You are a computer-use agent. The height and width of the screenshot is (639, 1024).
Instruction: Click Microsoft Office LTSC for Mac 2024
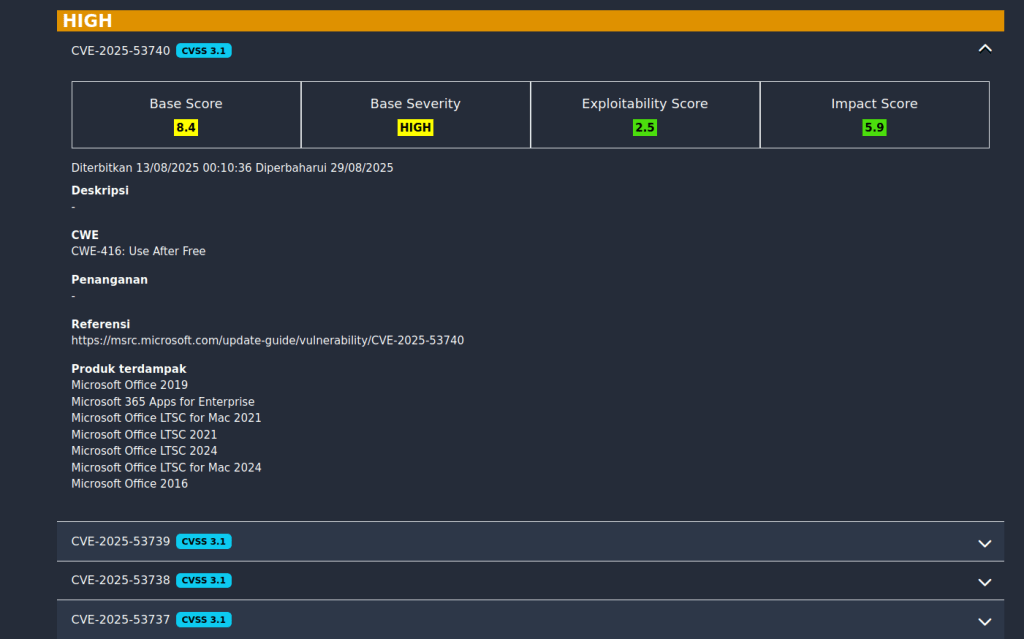(x=166, y=468)
